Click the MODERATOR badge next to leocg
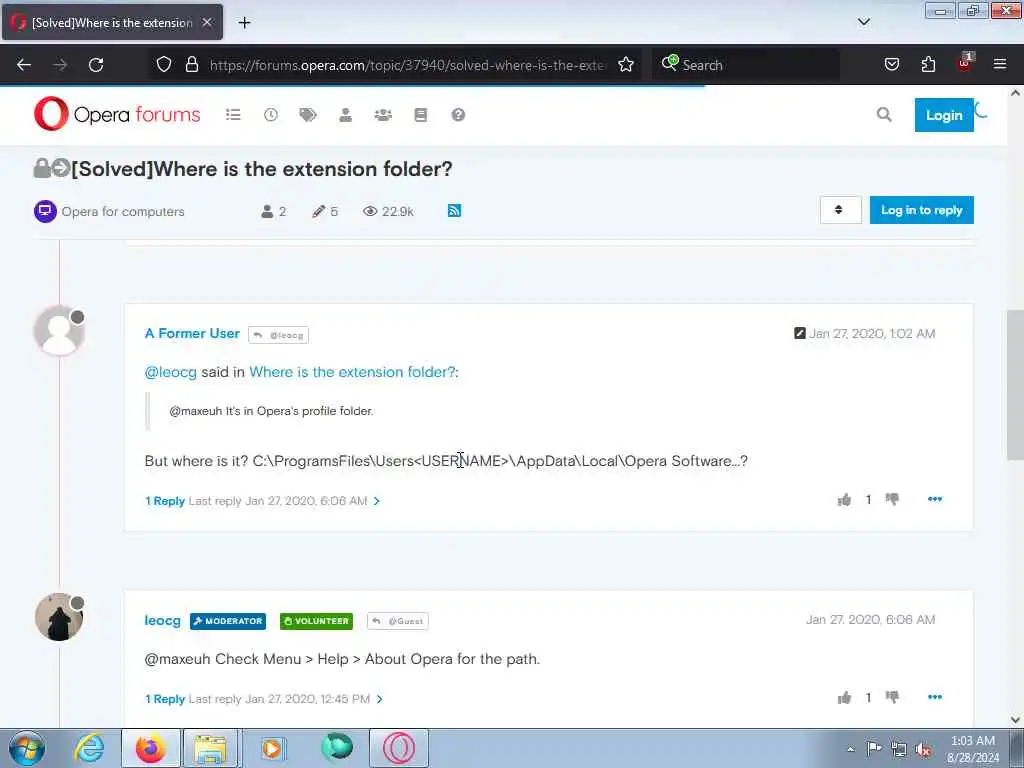This screenshot has width=1024, height=768. 228,621
